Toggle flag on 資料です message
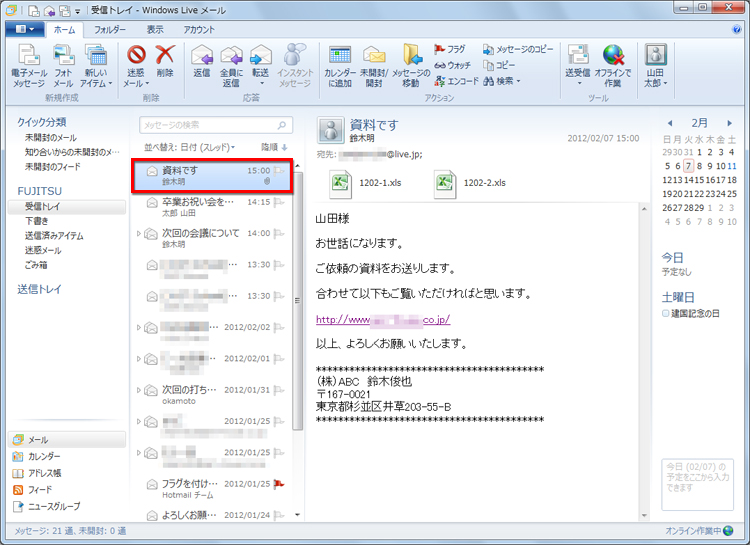This screenshot has height=545, width=750. click(x=279, y=171)
